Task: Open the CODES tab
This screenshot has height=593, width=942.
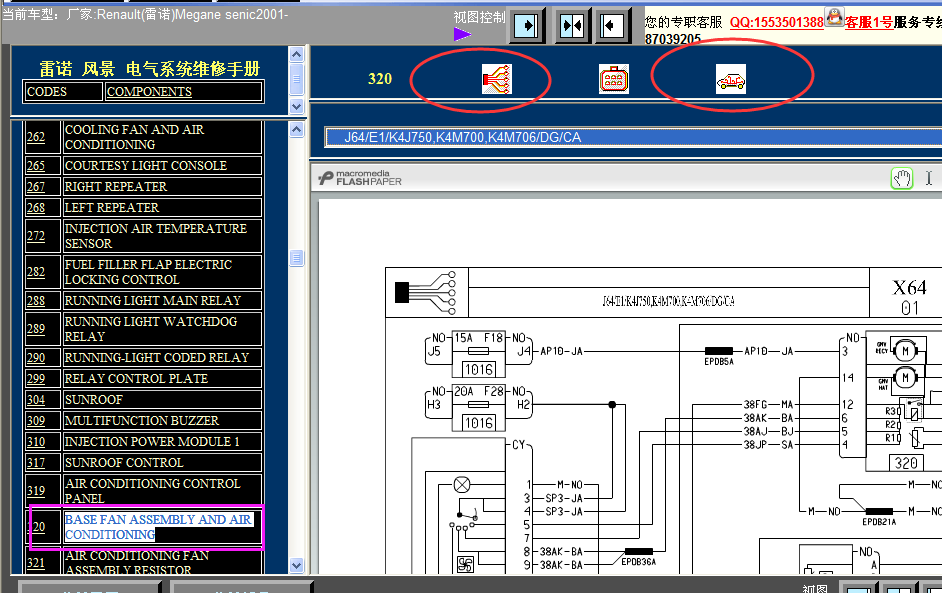Action: point(62,92)
